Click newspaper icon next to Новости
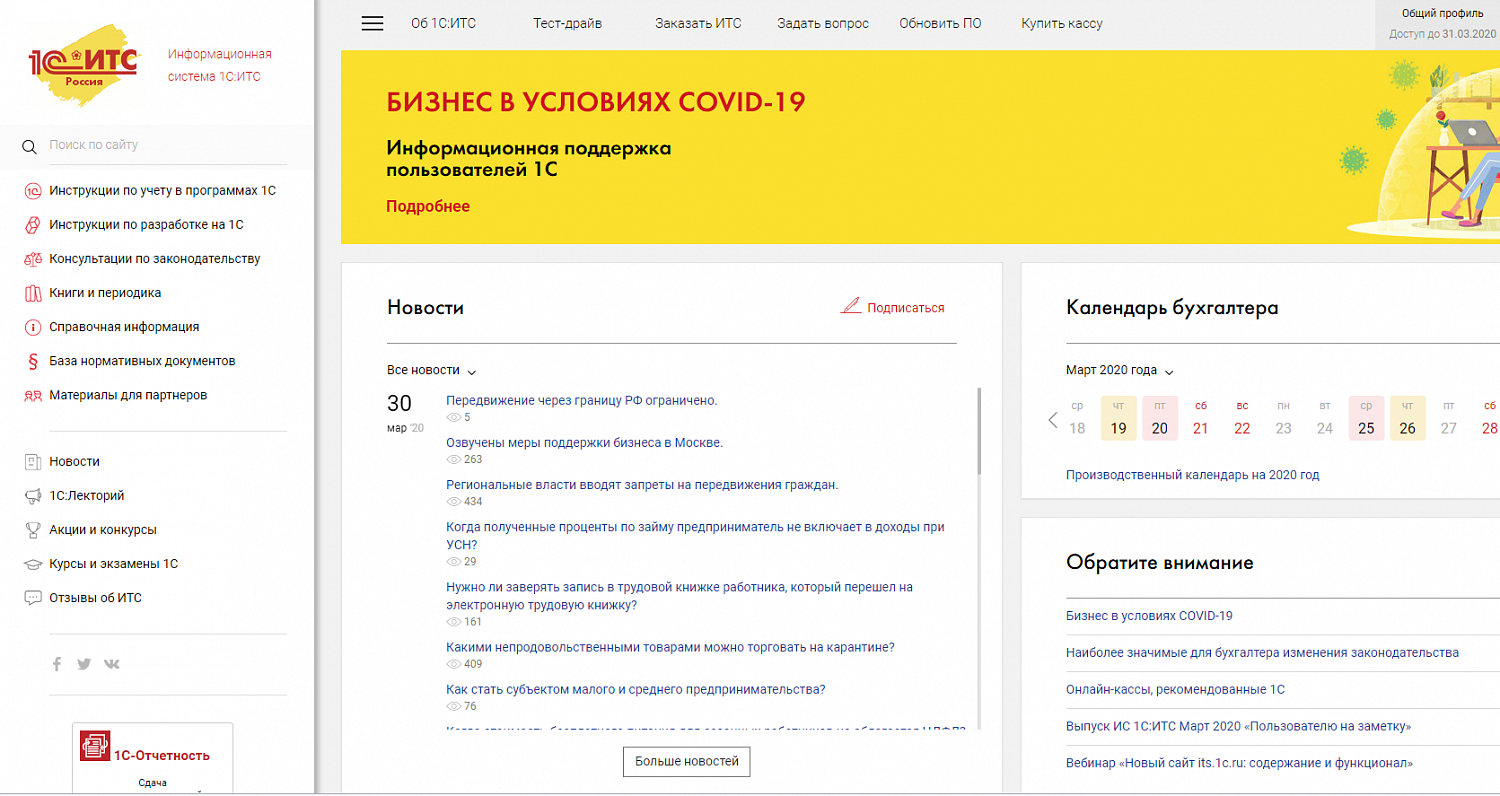This screenshot has height=796, width=1500. pyautogui.click(x=31, y=462)
